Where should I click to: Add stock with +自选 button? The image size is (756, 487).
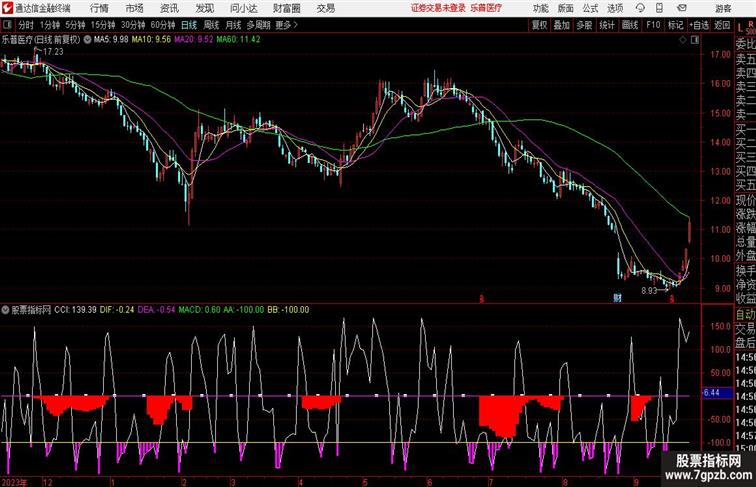[x=699, y=25]
